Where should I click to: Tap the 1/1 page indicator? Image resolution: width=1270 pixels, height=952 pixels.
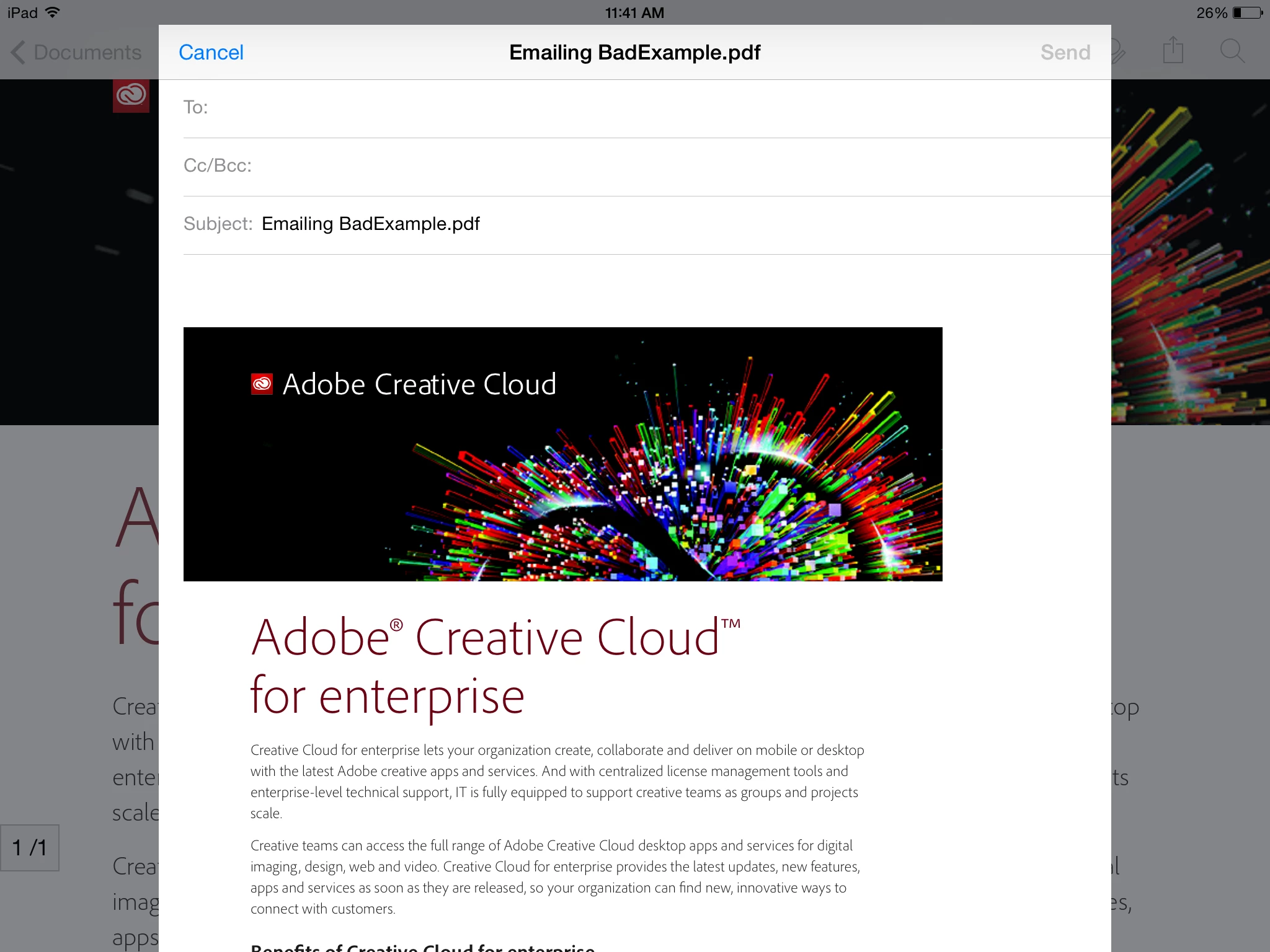tap(30, 847)
